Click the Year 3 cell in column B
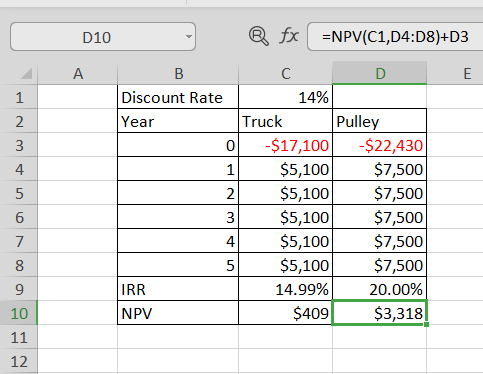Image resolution: width=483 pixels, height=374 pixels. point(178,217)
